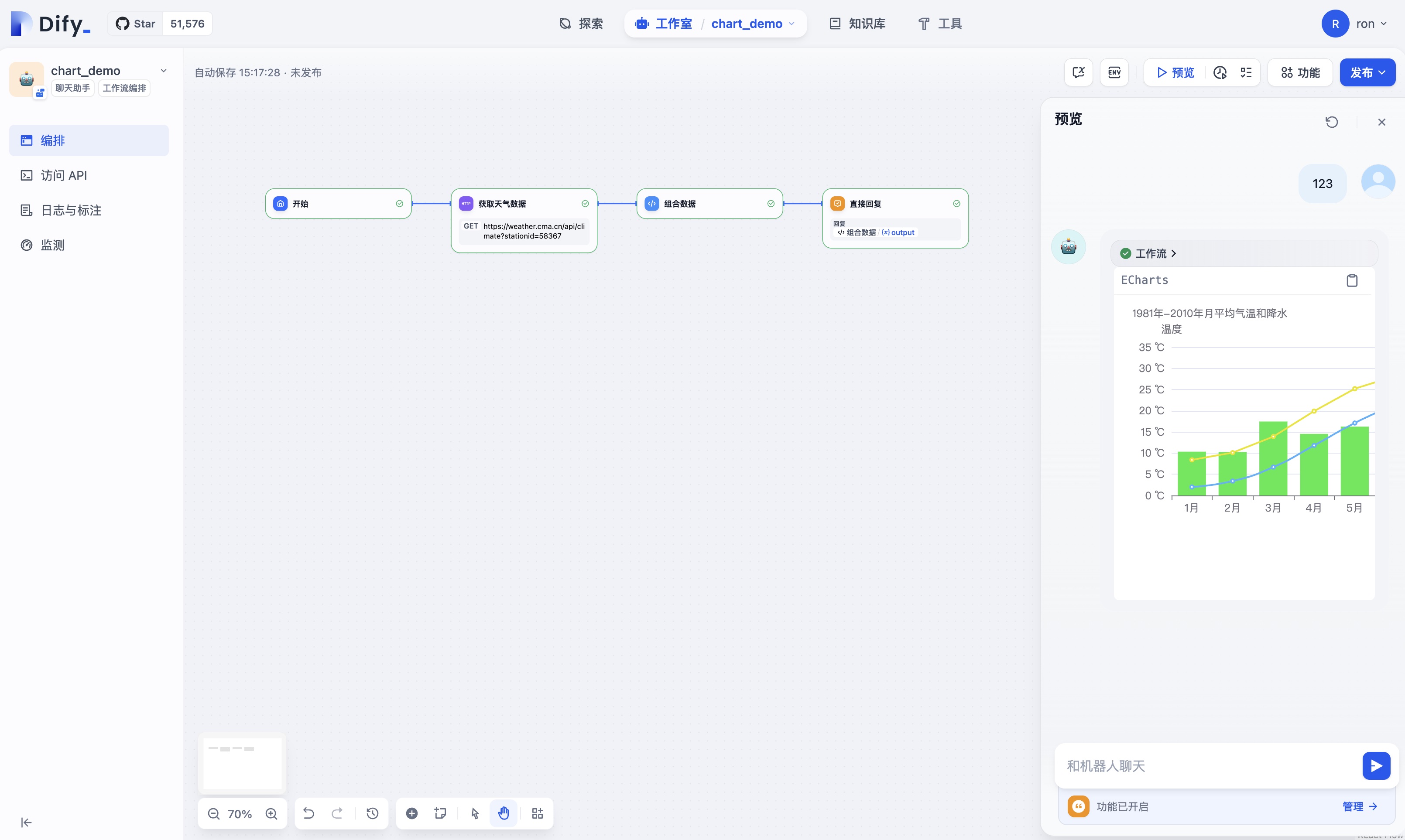Open the ENV environment variables icon
Image resolution: width=1405 pixels, height=840 pixels.
1114,72
